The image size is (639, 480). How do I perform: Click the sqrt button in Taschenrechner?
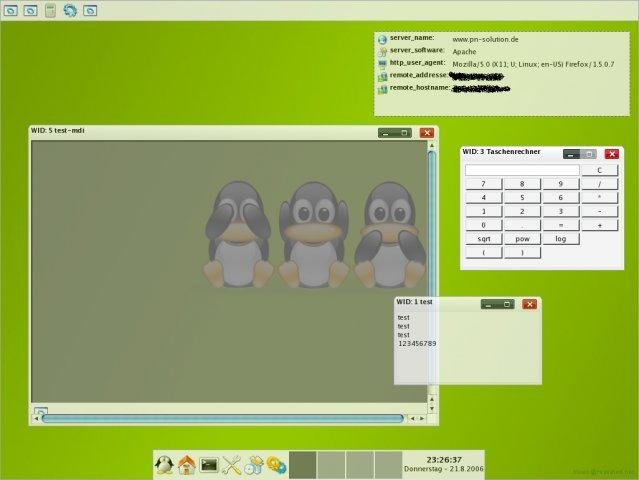[484, 239]
